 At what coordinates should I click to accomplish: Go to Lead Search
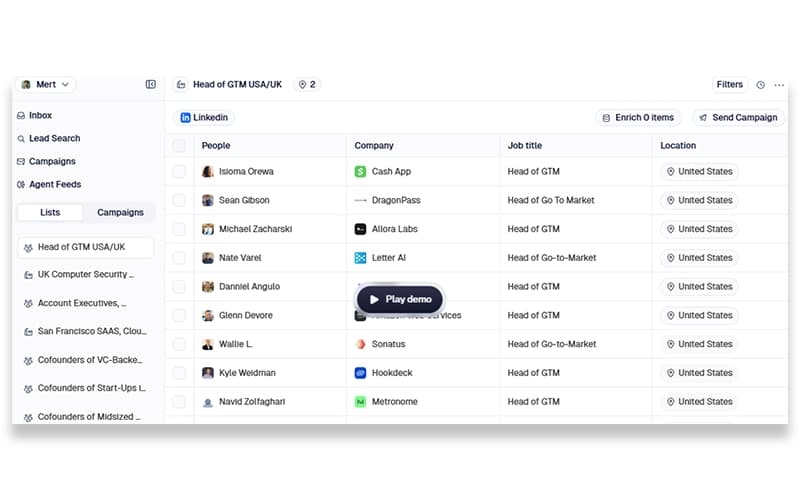tap(48, 138)
